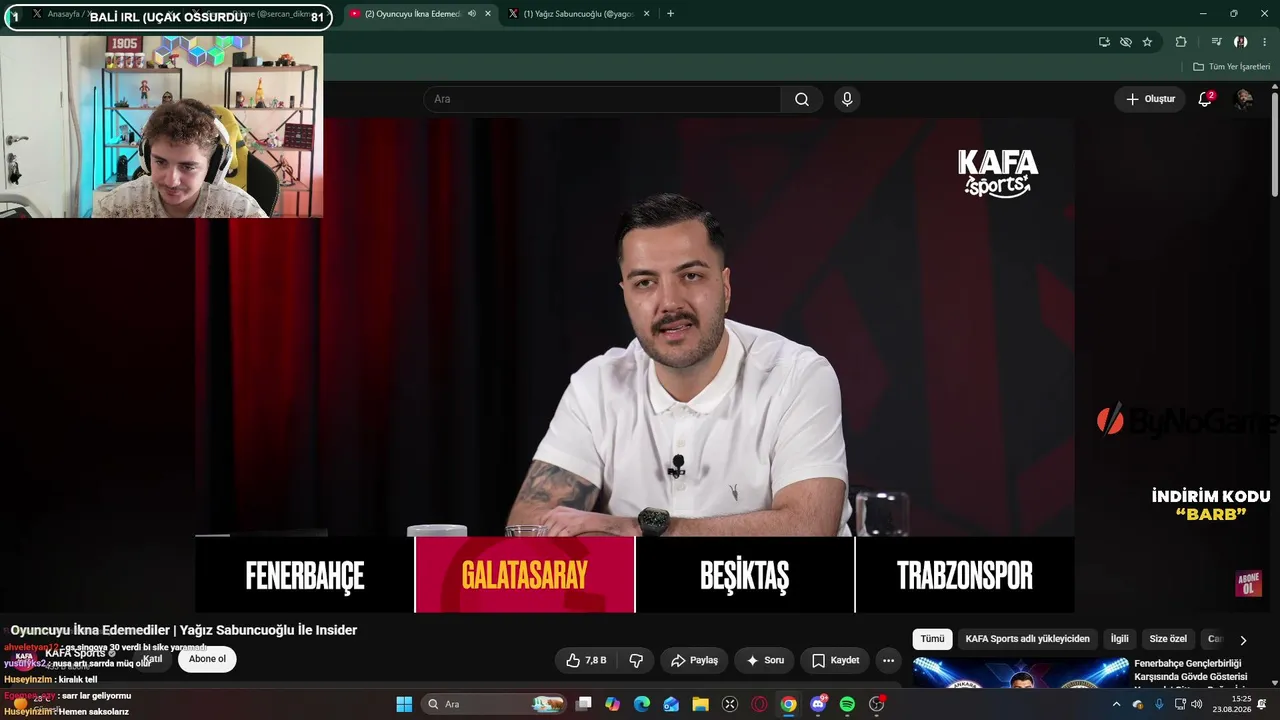Image resolution: width=1280 pixels, height=720 pixels.
Task: Open Task View from the taskbar
Action: pos(584,704)
